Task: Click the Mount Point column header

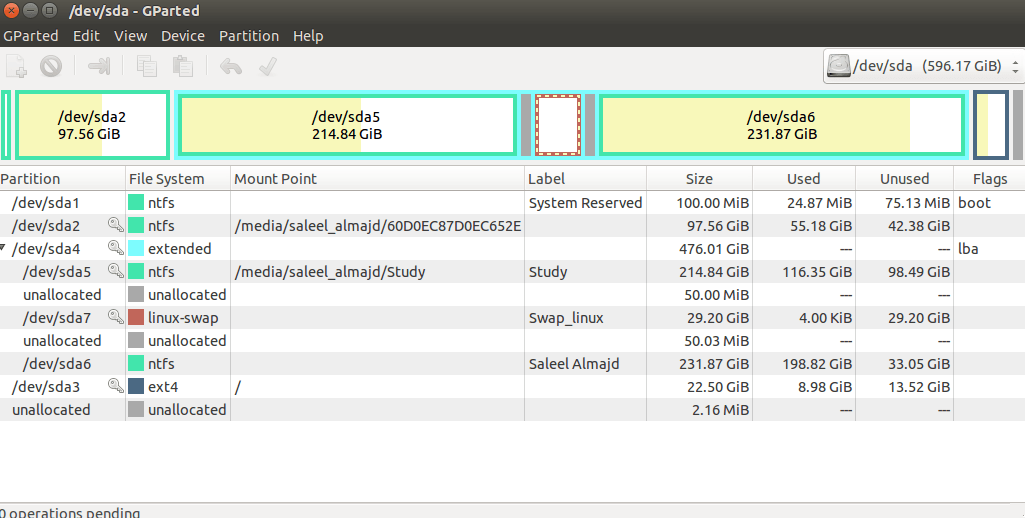Action: pos(275,179)
